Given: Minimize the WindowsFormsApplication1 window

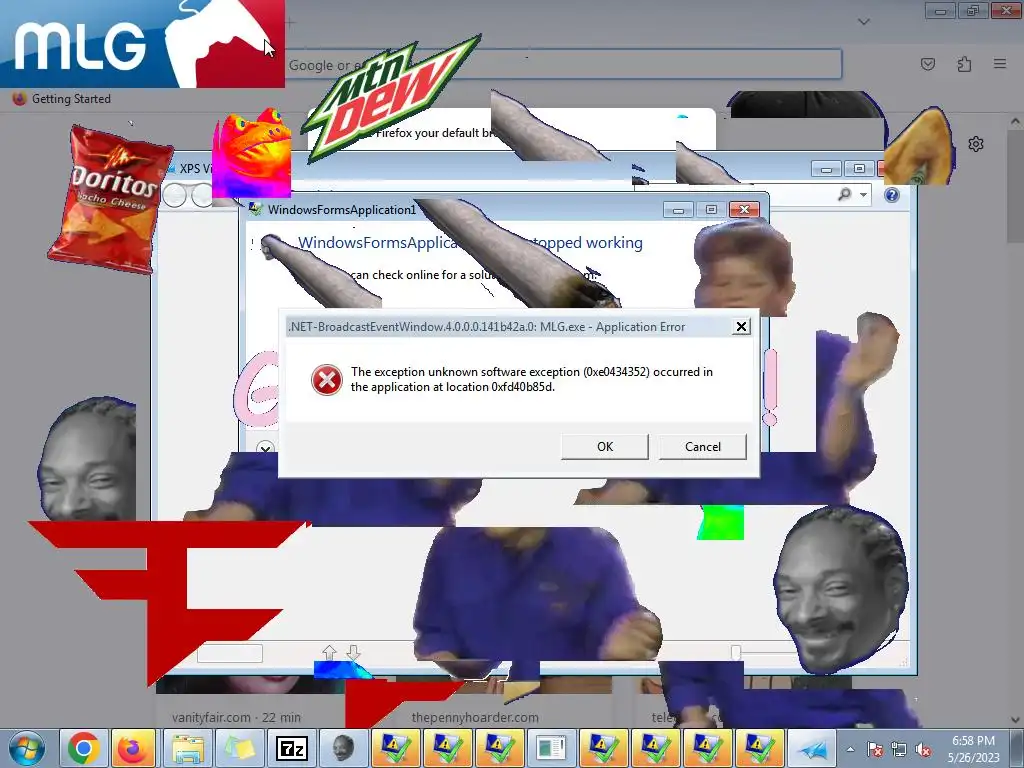Looking at the screenshot, I should pos(678,210).
